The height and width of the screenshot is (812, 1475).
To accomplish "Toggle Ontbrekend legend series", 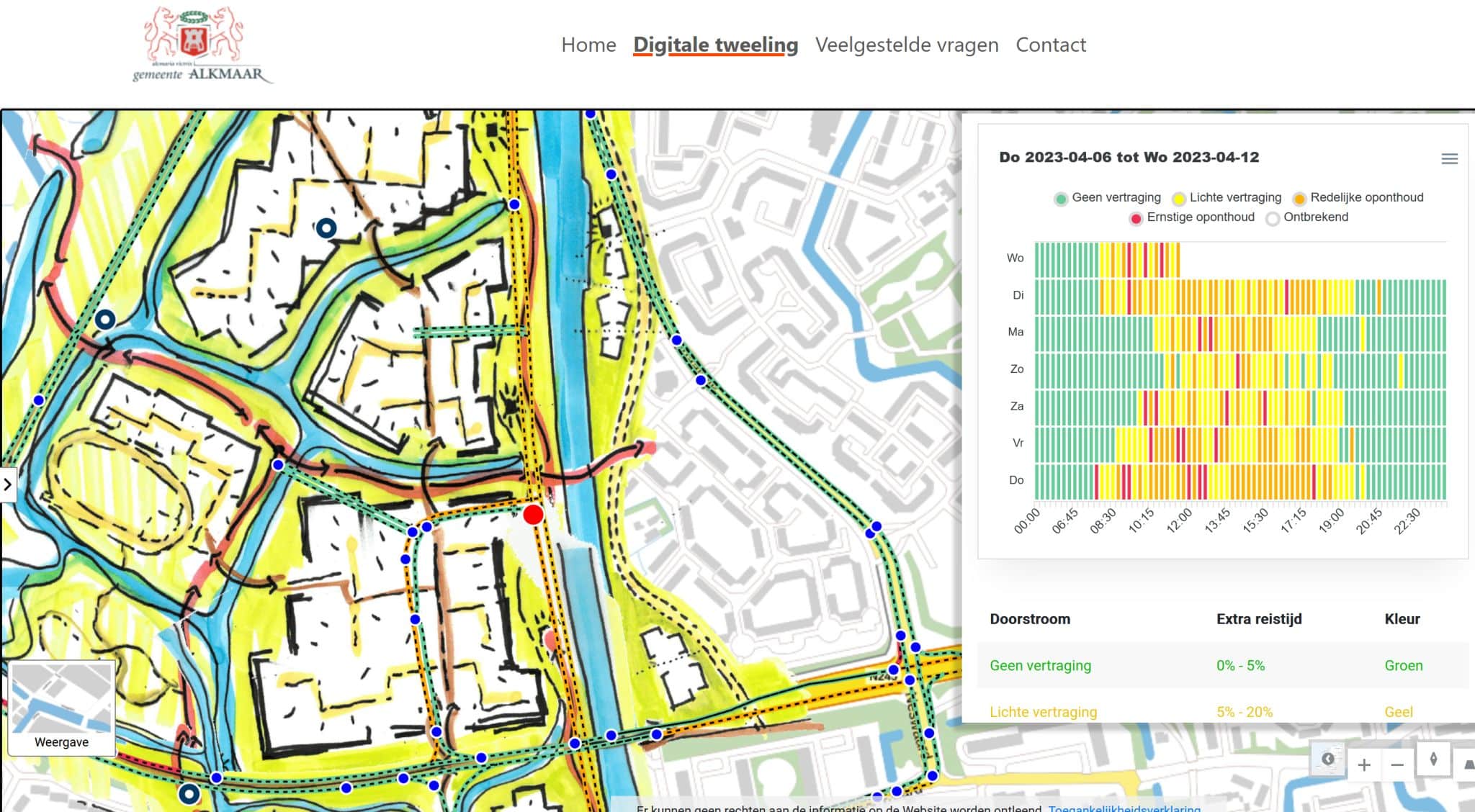I will point(1307,217).
